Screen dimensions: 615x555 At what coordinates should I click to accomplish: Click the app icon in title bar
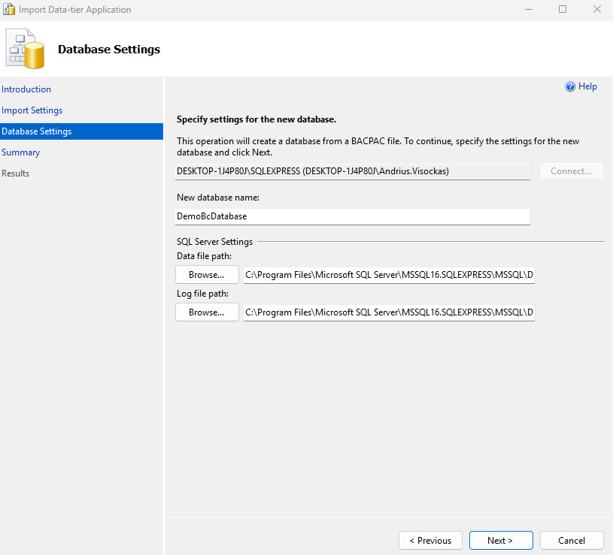pos(10,10)
